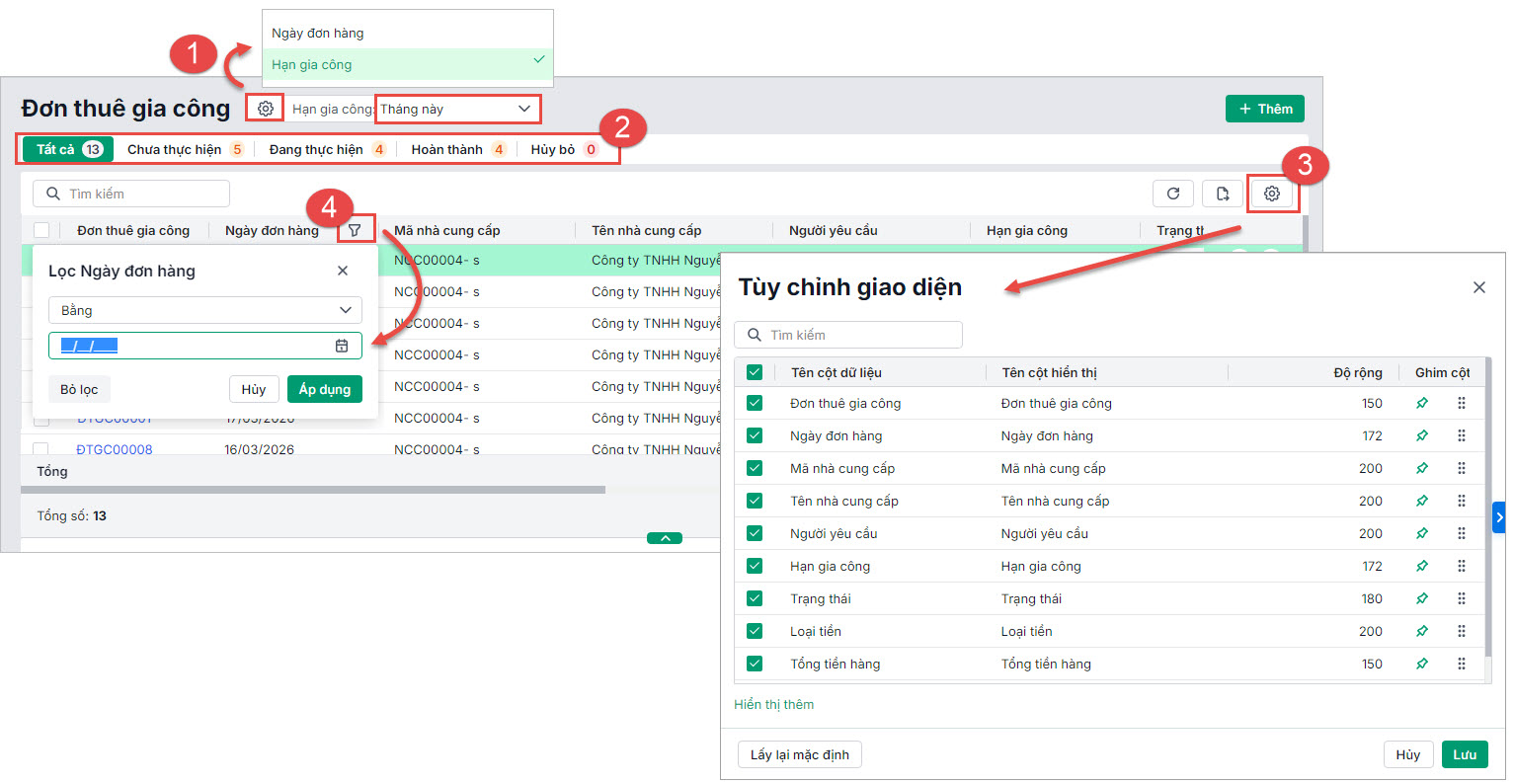Switch to the Hoàn thành tab

pos(458,149)
